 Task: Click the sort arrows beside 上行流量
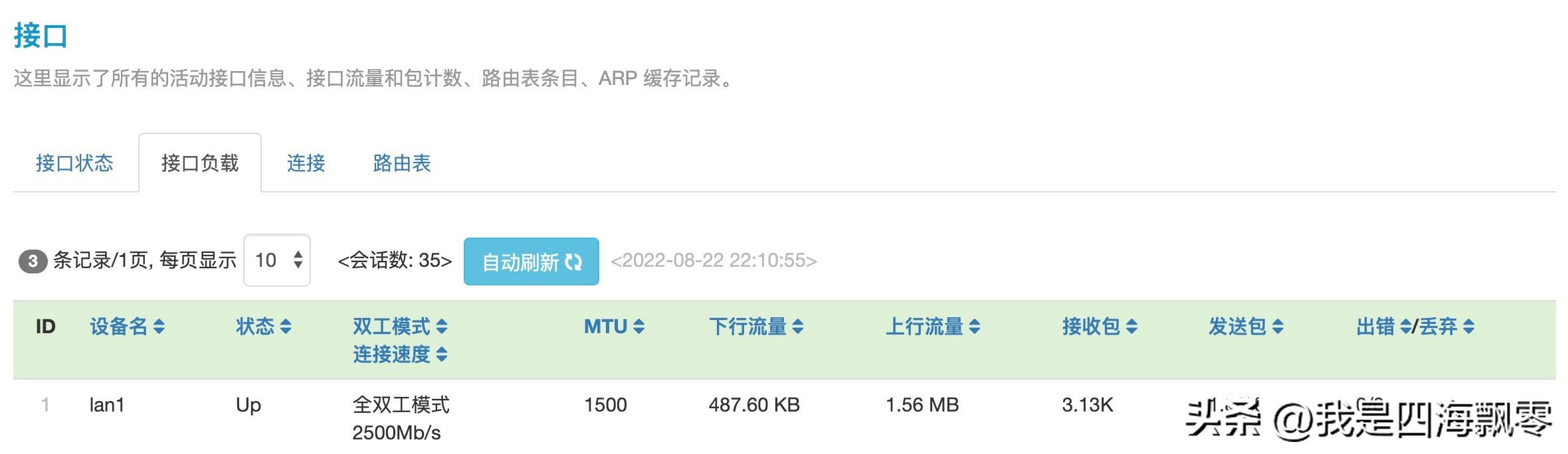coord(975,327)
